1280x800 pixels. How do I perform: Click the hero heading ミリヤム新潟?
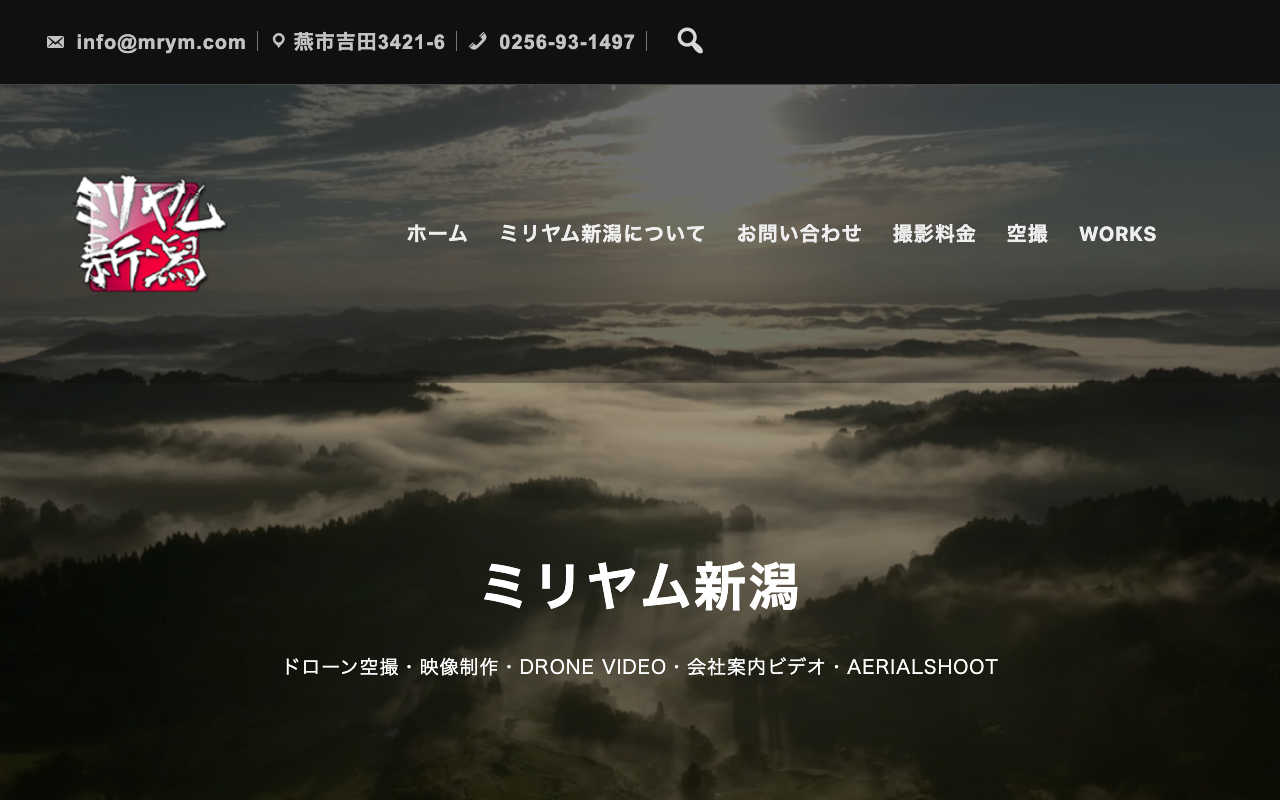(x=640, y=586)
